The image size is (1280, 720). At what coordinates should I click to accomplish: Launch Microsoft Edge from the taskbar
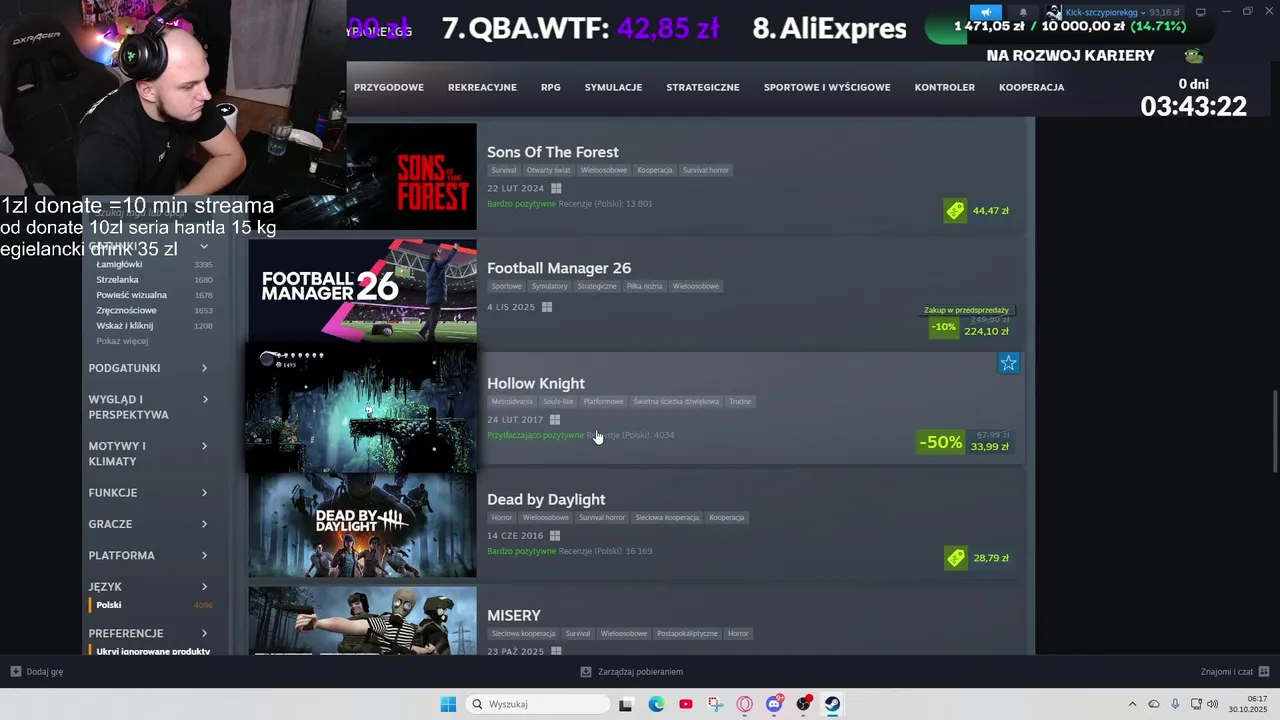(x=656, y=704)
